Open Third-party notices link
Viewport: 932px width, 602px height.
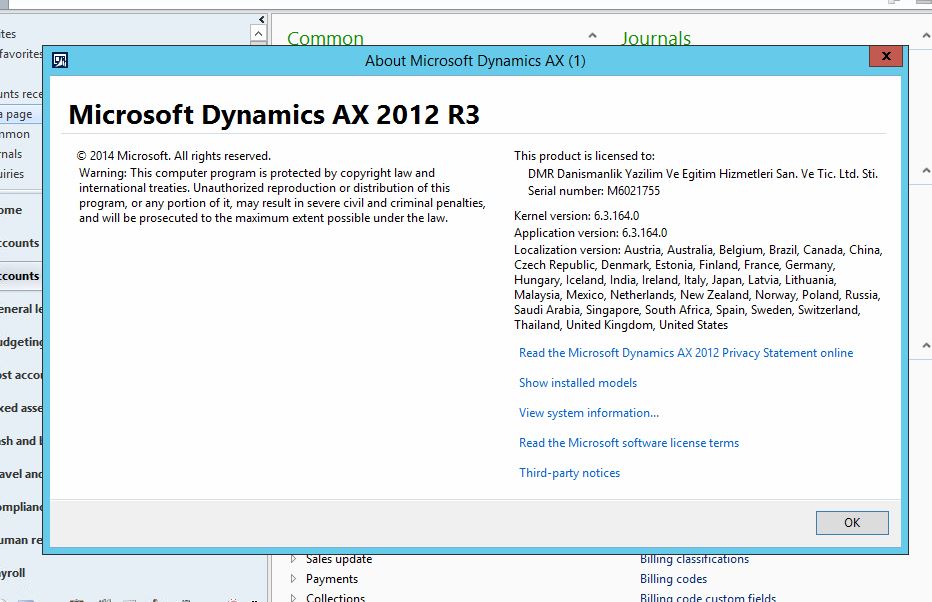569,473
